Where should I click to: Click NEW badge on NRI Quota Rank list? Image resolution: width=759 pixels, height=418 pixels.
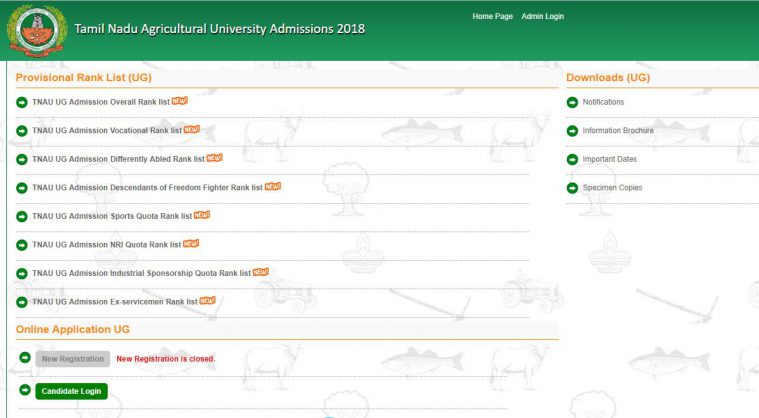(x=191, y=243)
